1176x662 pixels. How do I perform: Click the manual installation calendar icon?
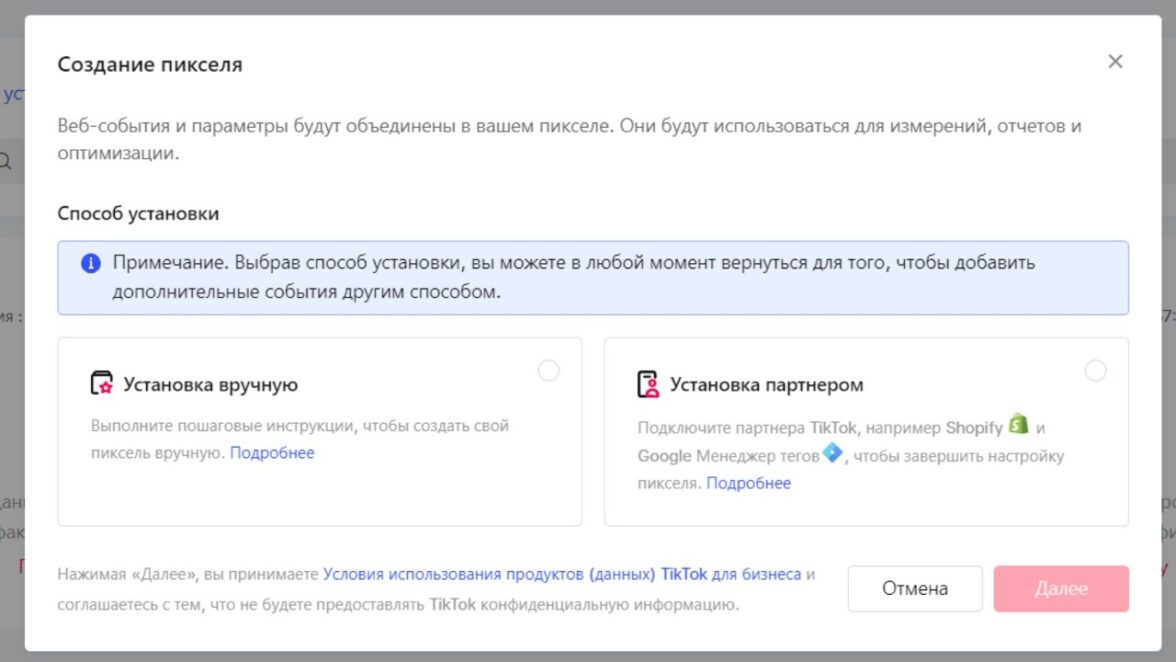click(x=102, y=384)
